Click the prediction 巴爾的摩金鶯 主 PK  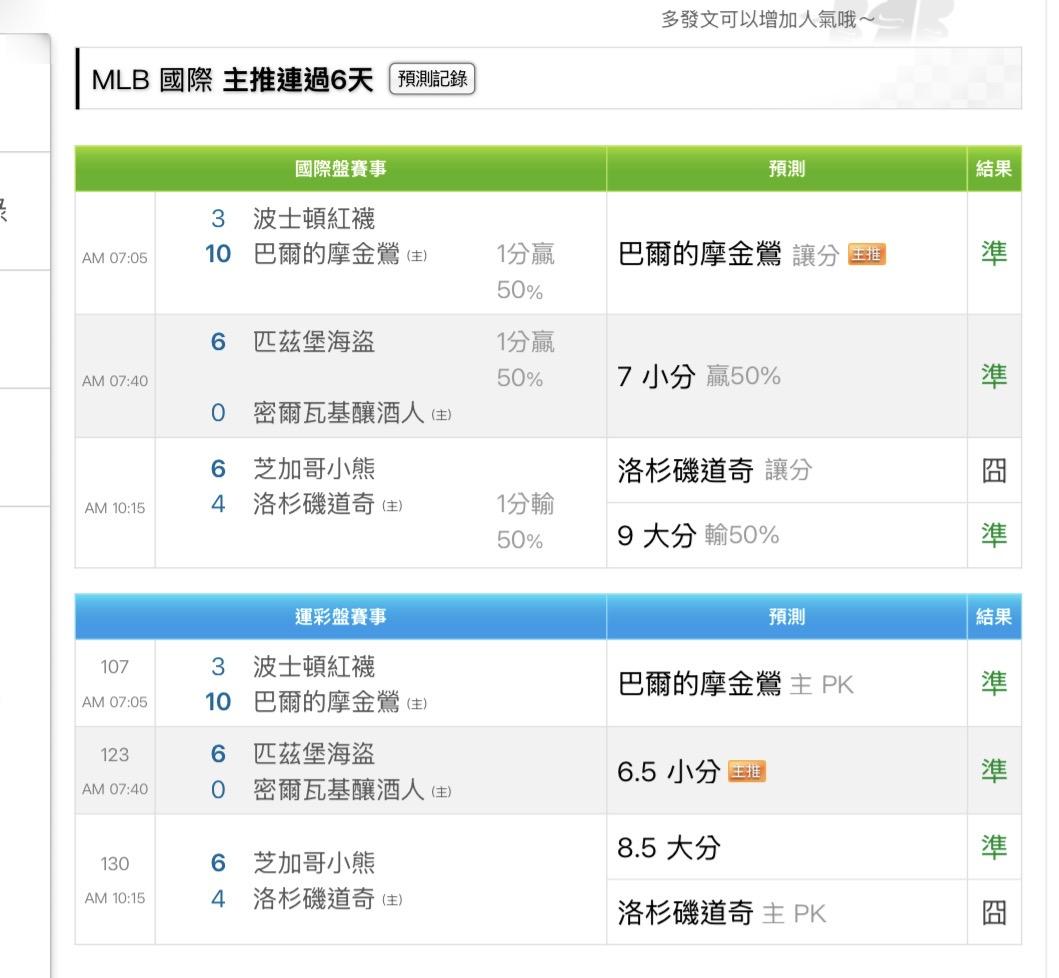735,684
